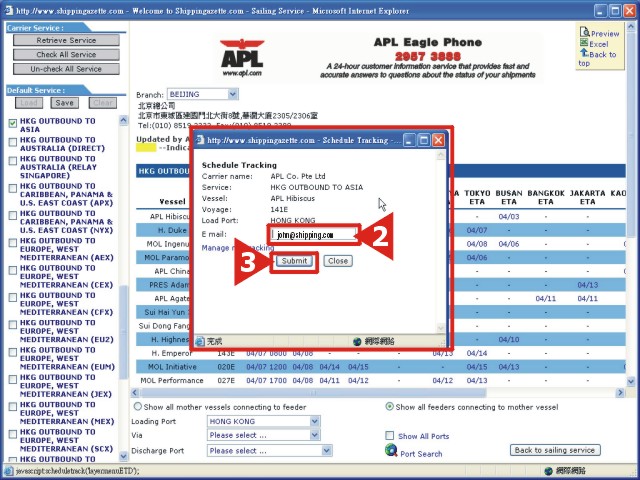Click the table horizontal scrollbar right arrow
Screen dimensions: 640x480
(620, 393)
